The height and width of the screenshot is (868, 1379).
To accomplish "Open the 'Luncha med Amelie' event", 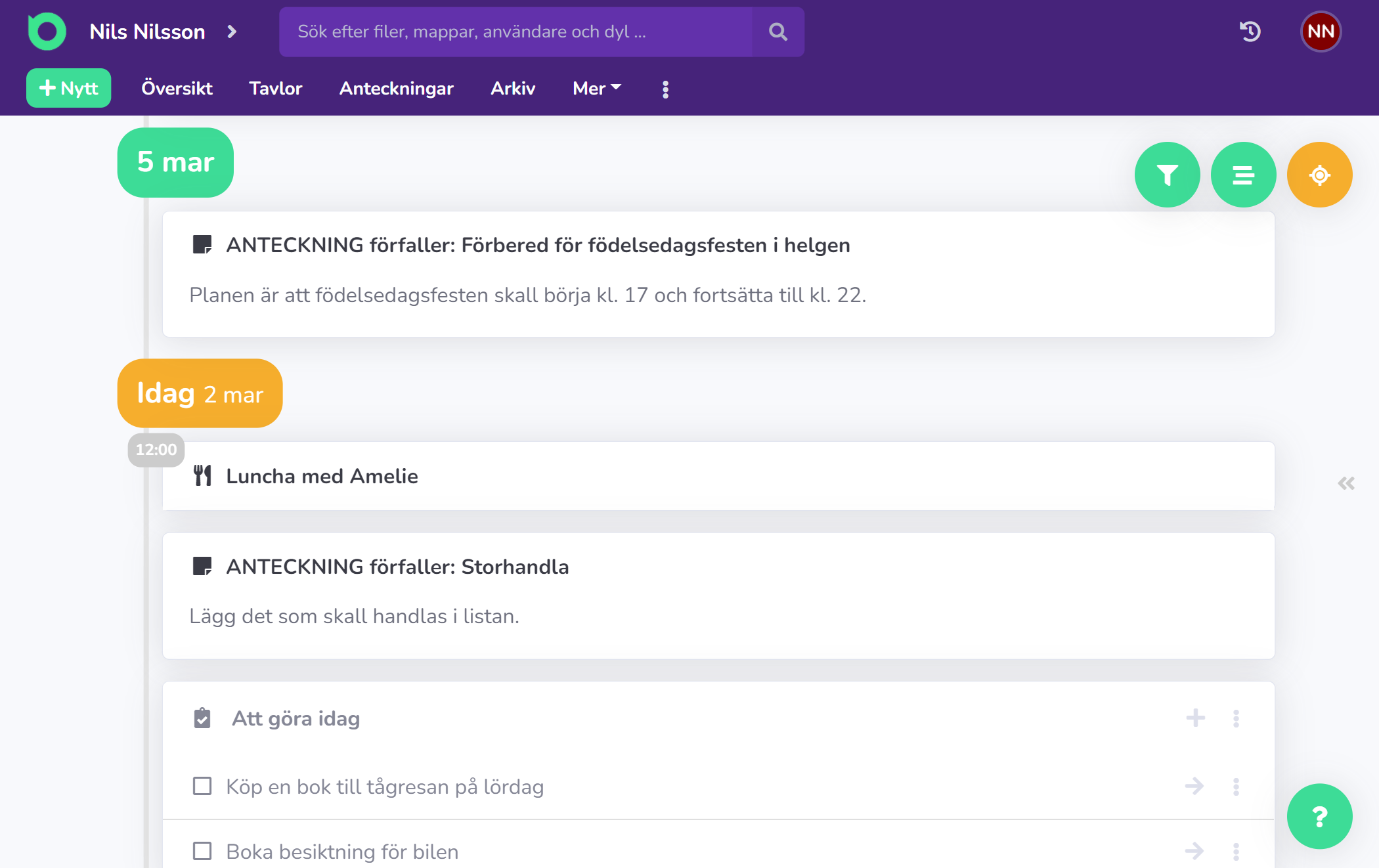I will tap(322, 476).
